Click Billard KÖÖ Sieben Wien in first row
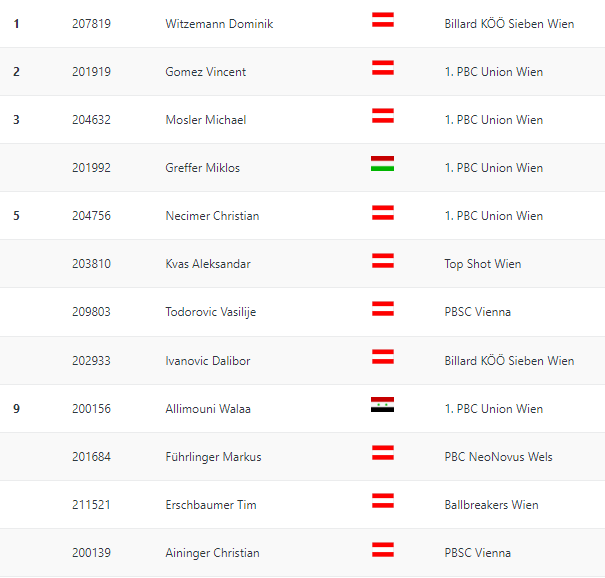The width and height of the screenshot is (605, 578). [x=509, y=24]
